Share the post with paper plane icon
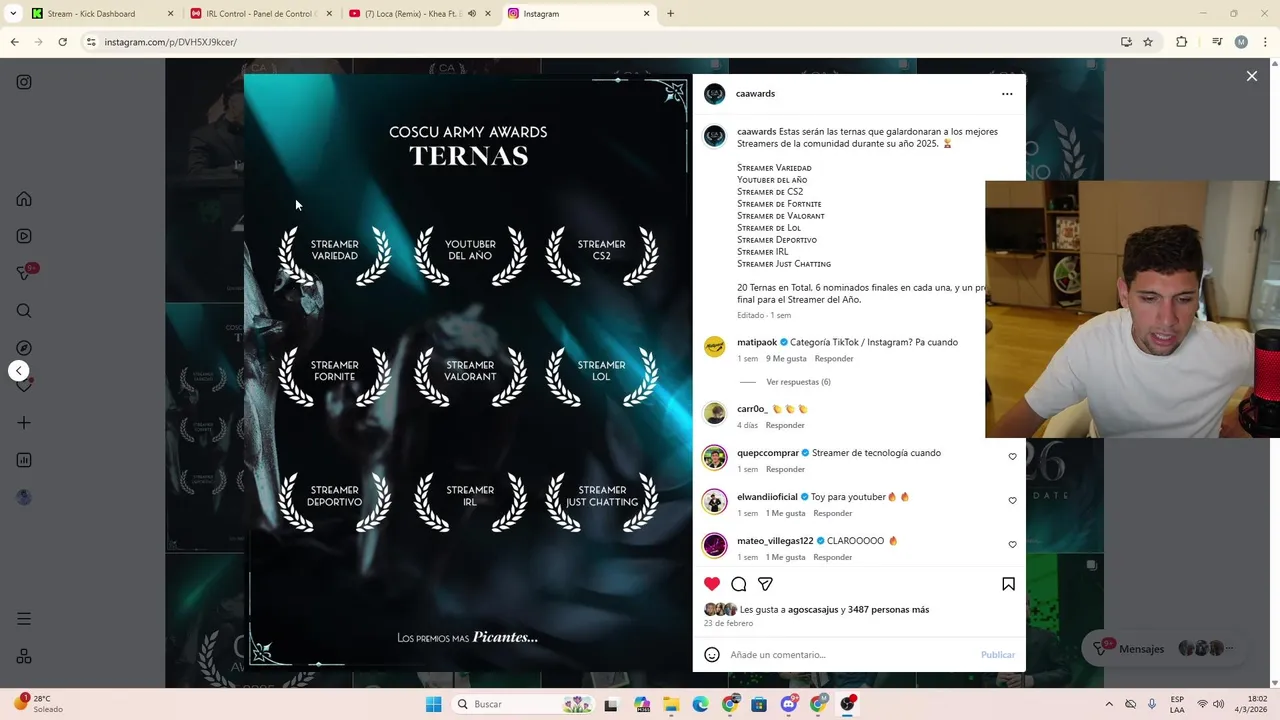Image resolution: width=1280 pixels, height=720 pixels. [765, 584]
